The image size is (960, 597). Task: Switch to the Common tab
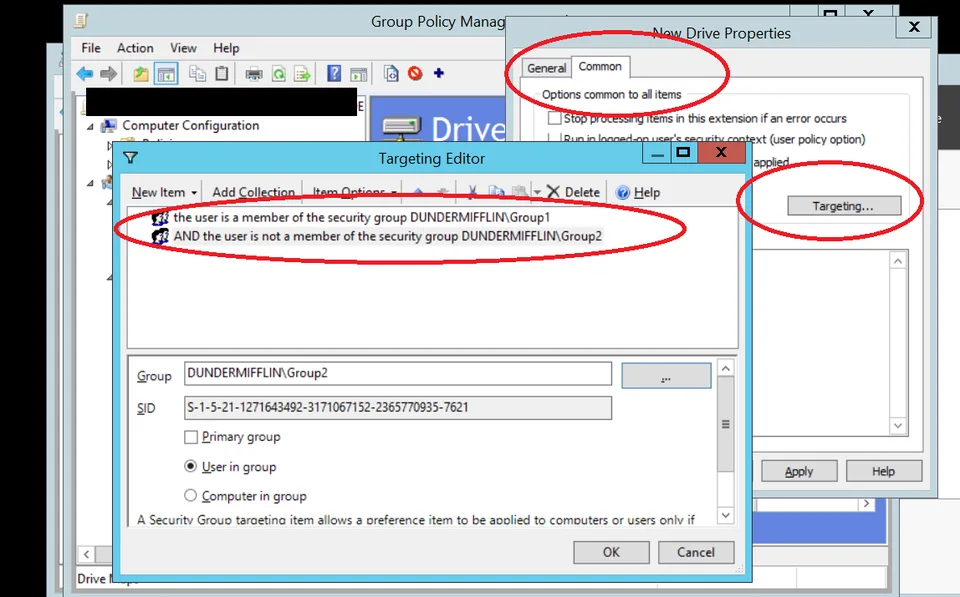coord(600,66)
